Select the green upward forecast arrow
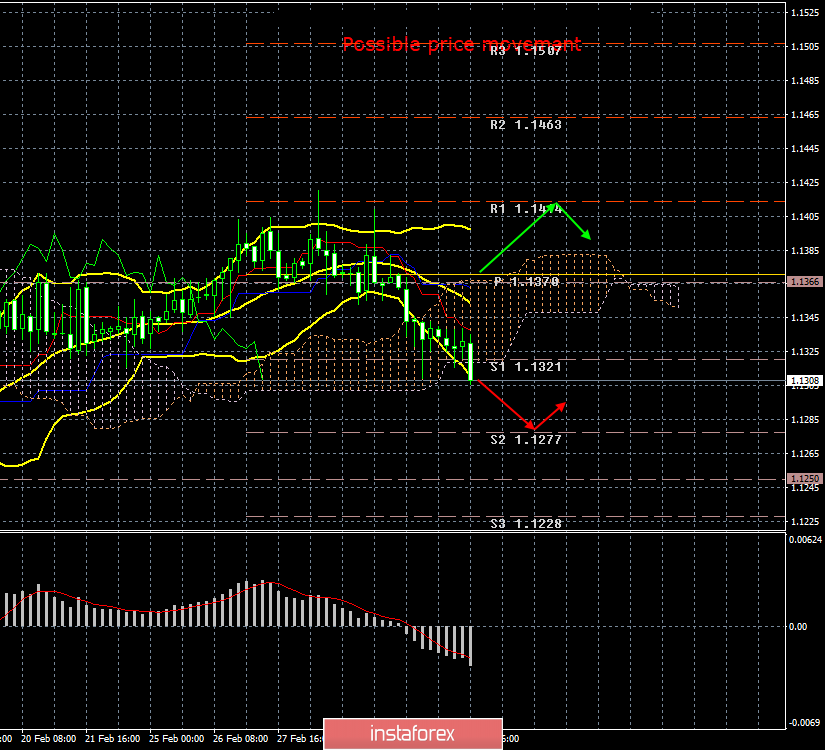This screenshot has height=750, width=825. tap(518, 238)
